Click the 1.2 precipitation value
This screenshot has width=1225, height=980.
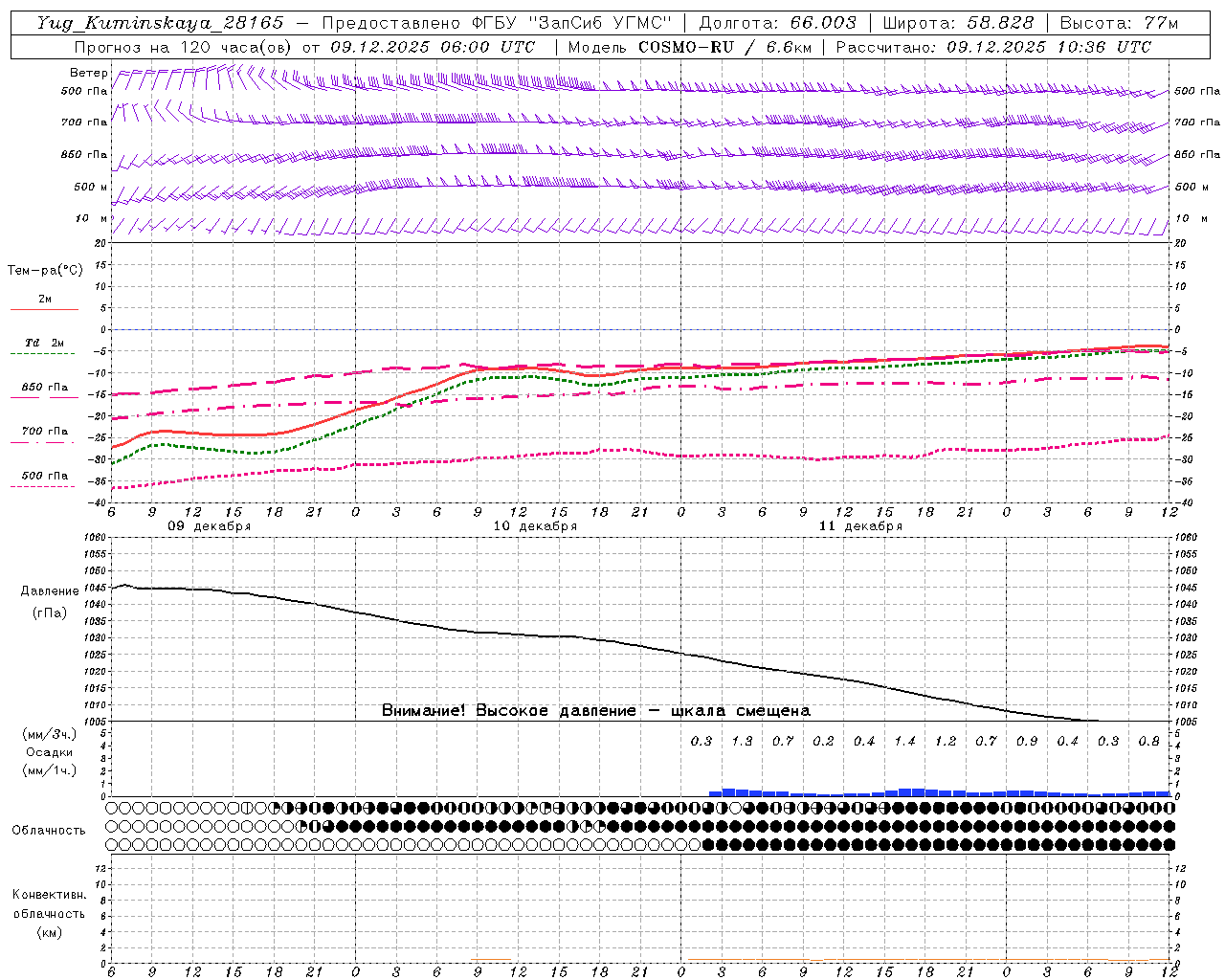pyautogui.click(x=946, y=741)
